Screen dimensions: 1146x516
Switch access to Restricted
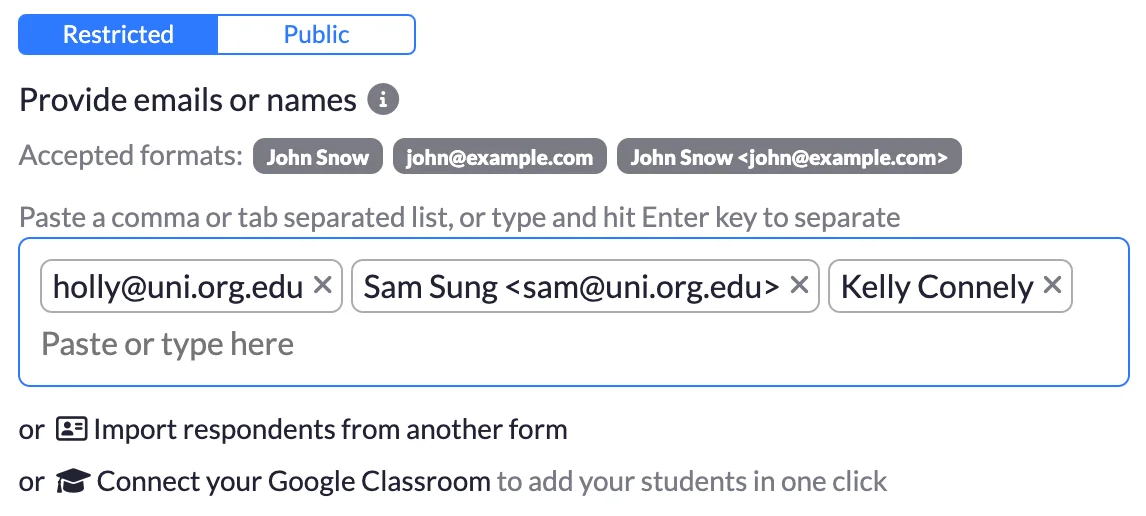[x=118, y=35]
